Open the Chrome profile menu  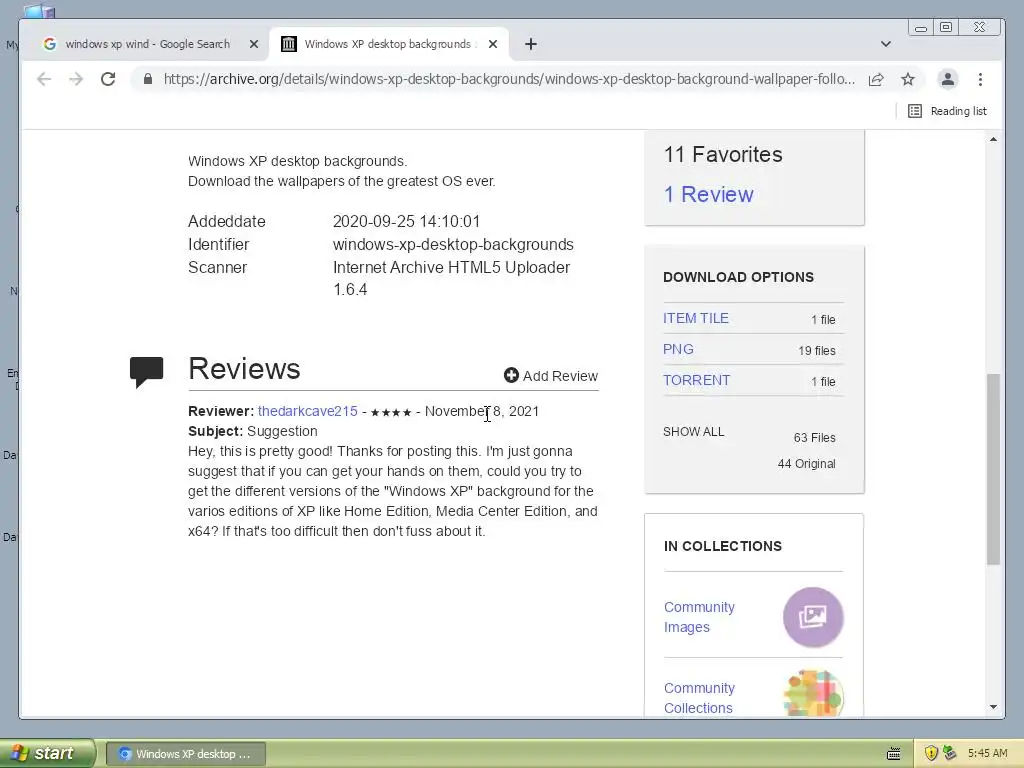pyautogui.click(x=948, y=80)
